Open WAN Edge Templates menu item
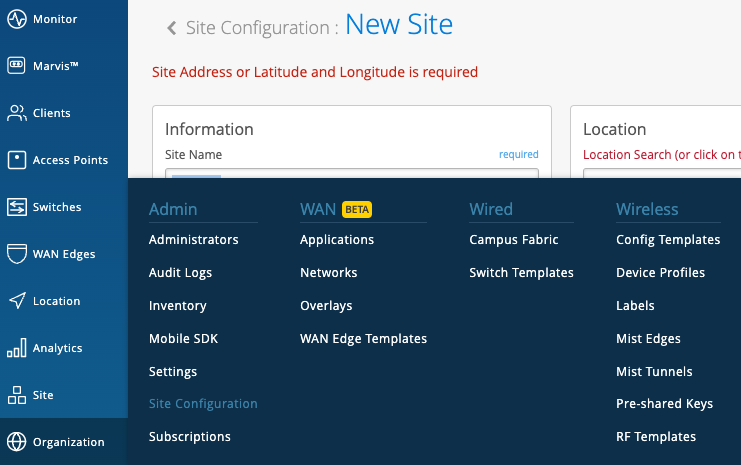741x465 pixels. (363, 339)
